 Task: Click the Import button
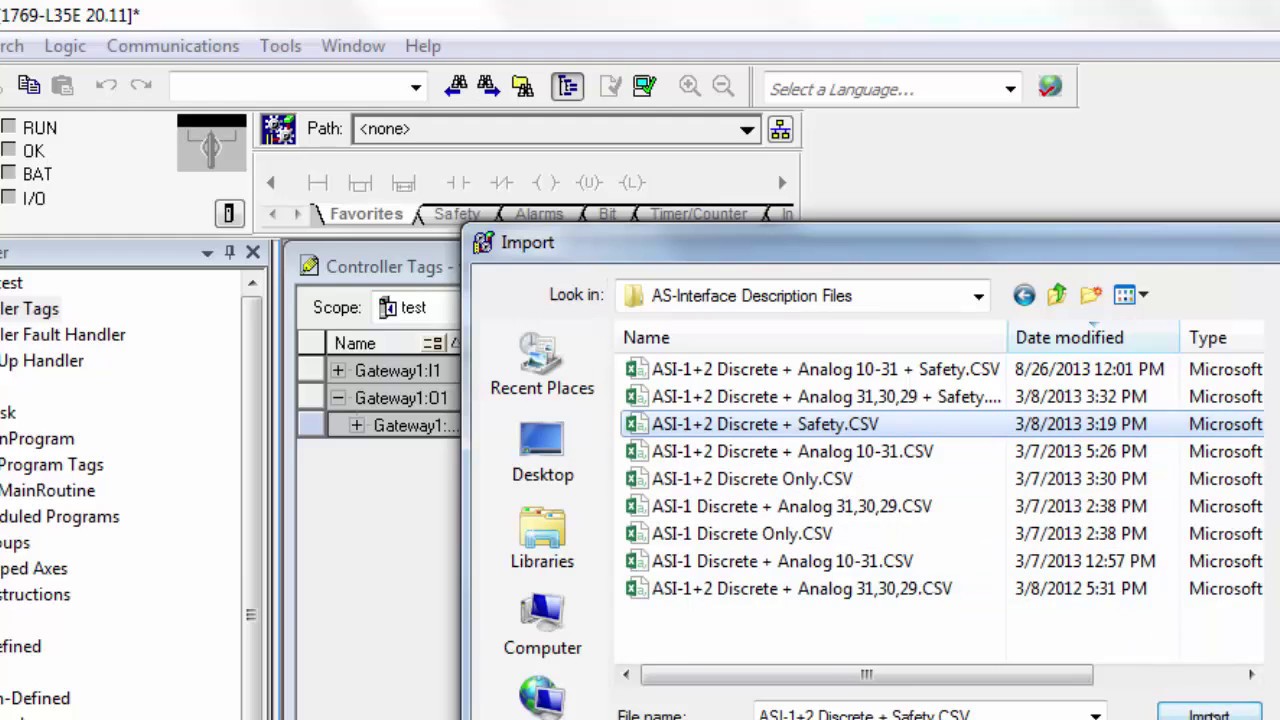click(x=1209, y=714)
